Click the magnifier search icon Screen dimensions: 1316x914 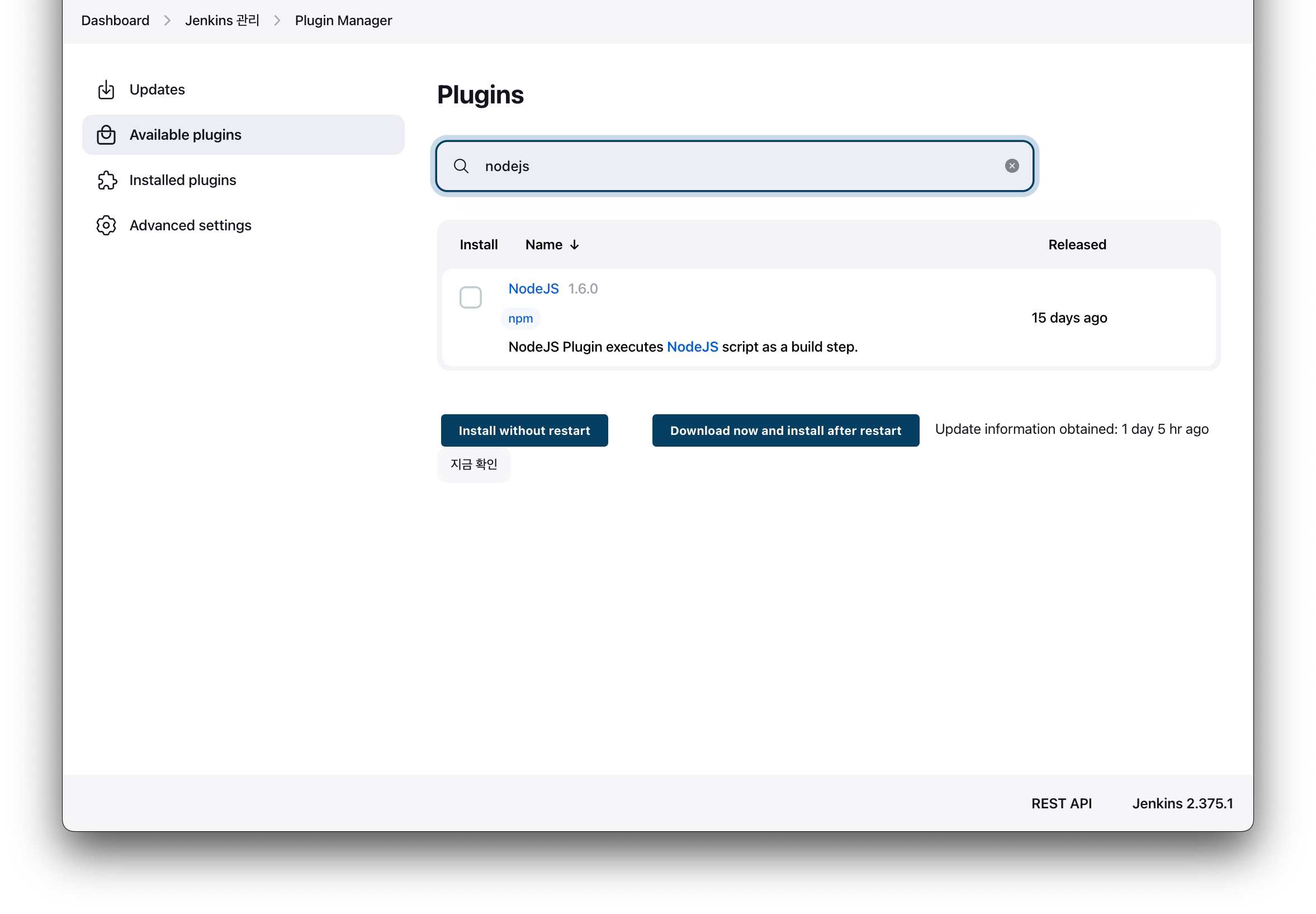pyautogui.click(x=461, y=166)
